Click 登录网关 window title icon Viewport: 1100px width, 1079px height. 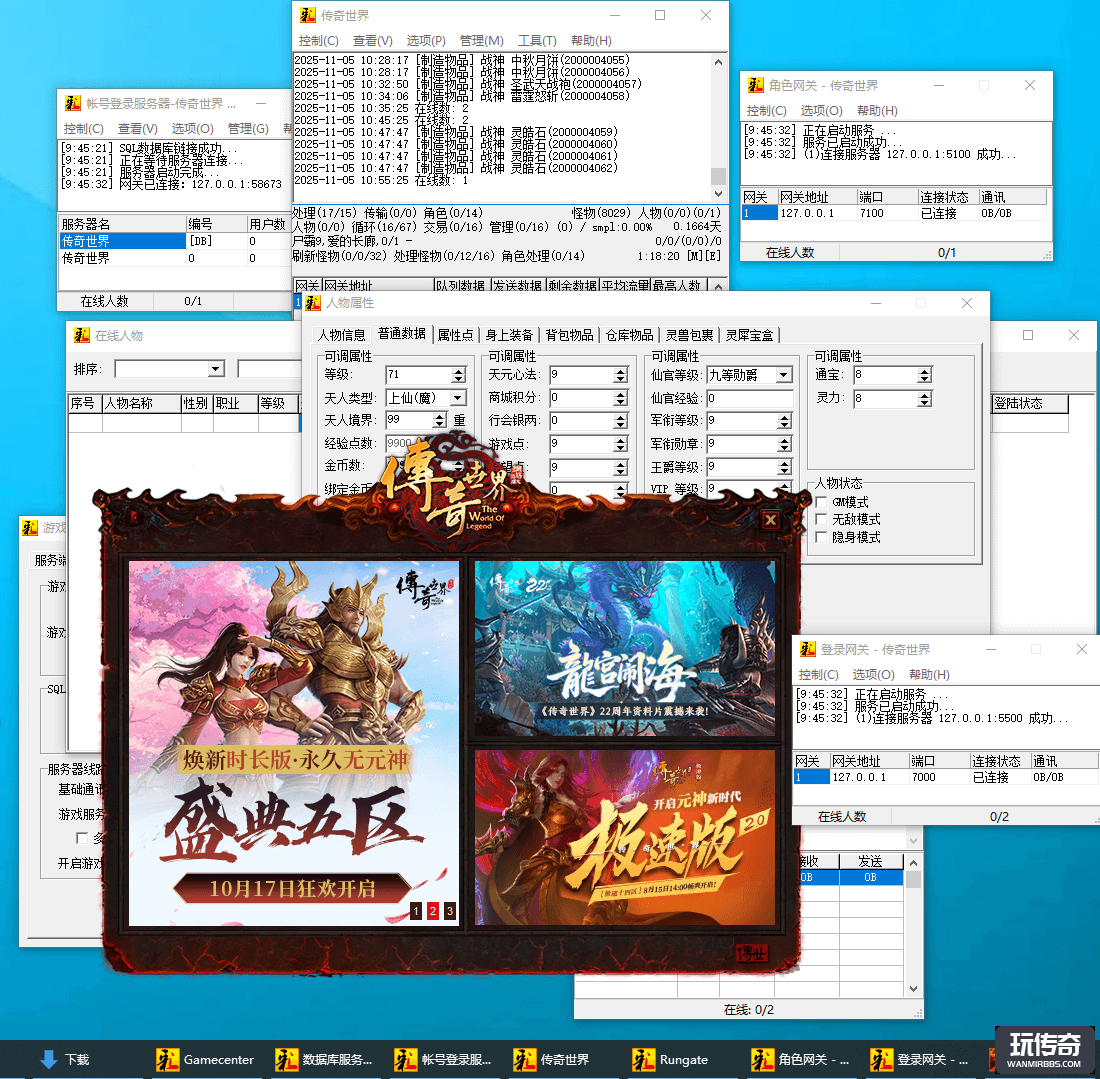click(807, 649)
